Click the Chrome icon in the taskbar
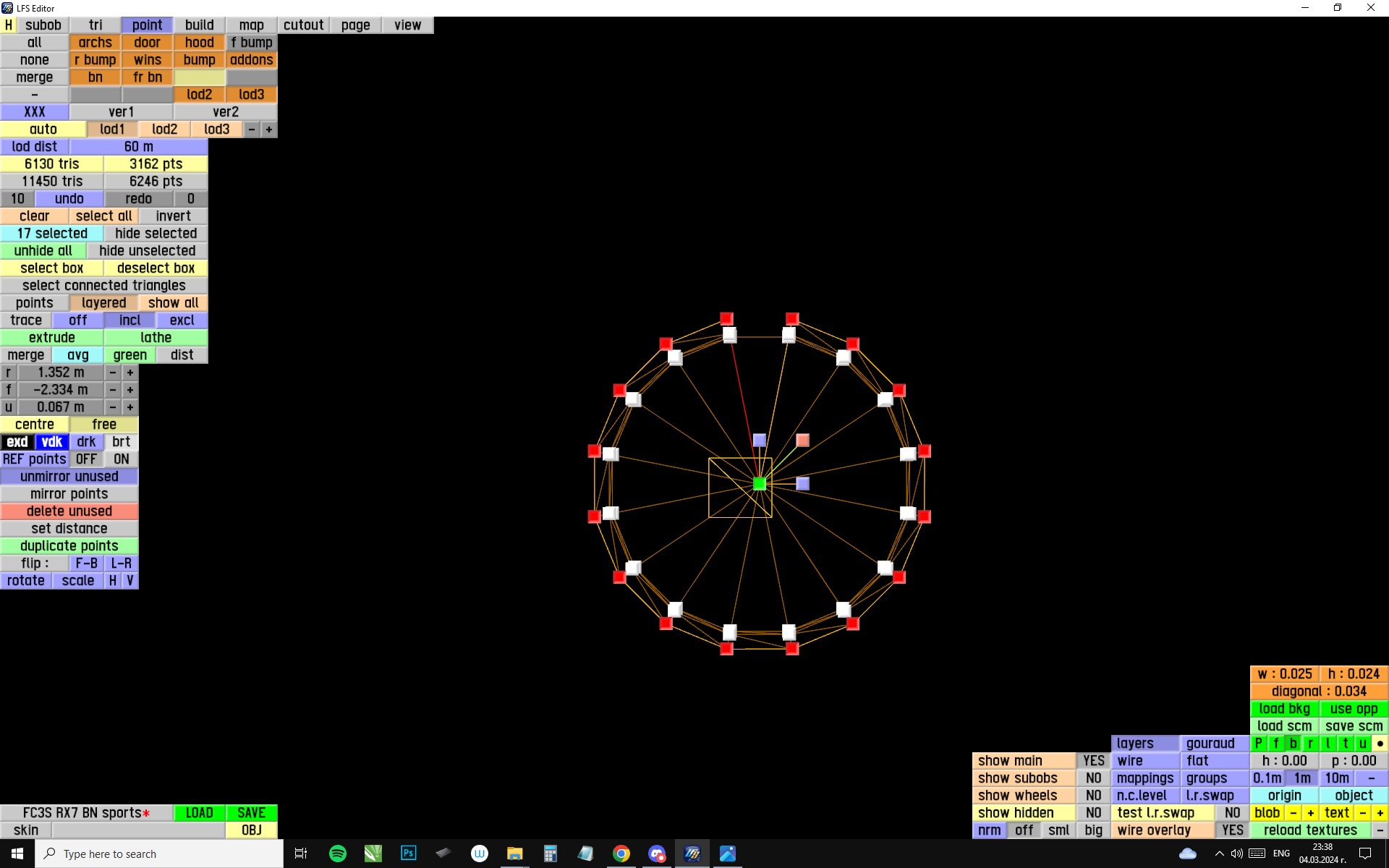This screenshot has height=868, width=1389. (x=621, y=854)
